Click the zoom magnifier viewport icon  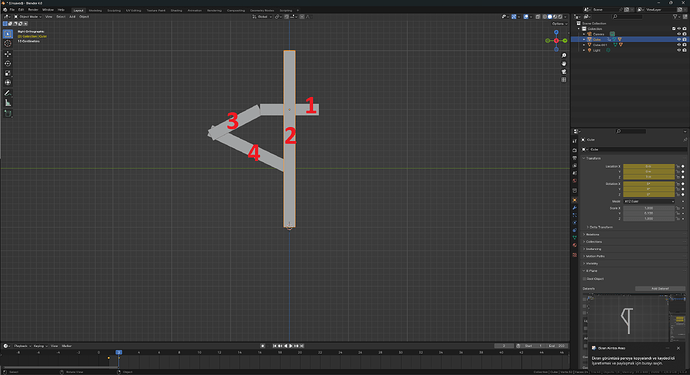564,55
